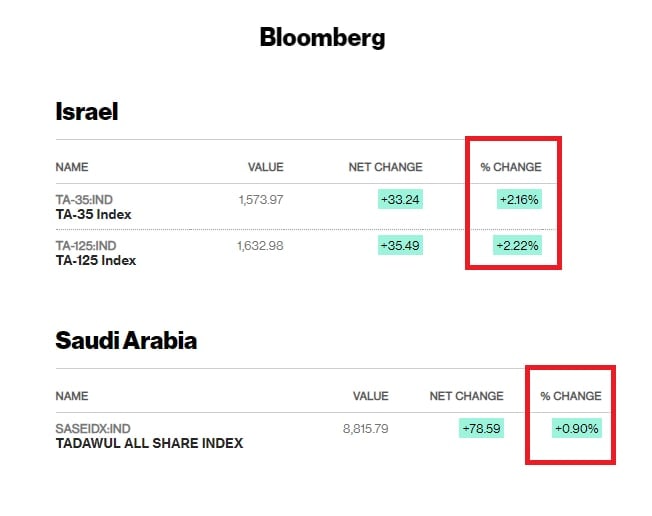Open the TA-125:IND ticker link
Screen dimensions: 652x516
(x=87, y=246)
